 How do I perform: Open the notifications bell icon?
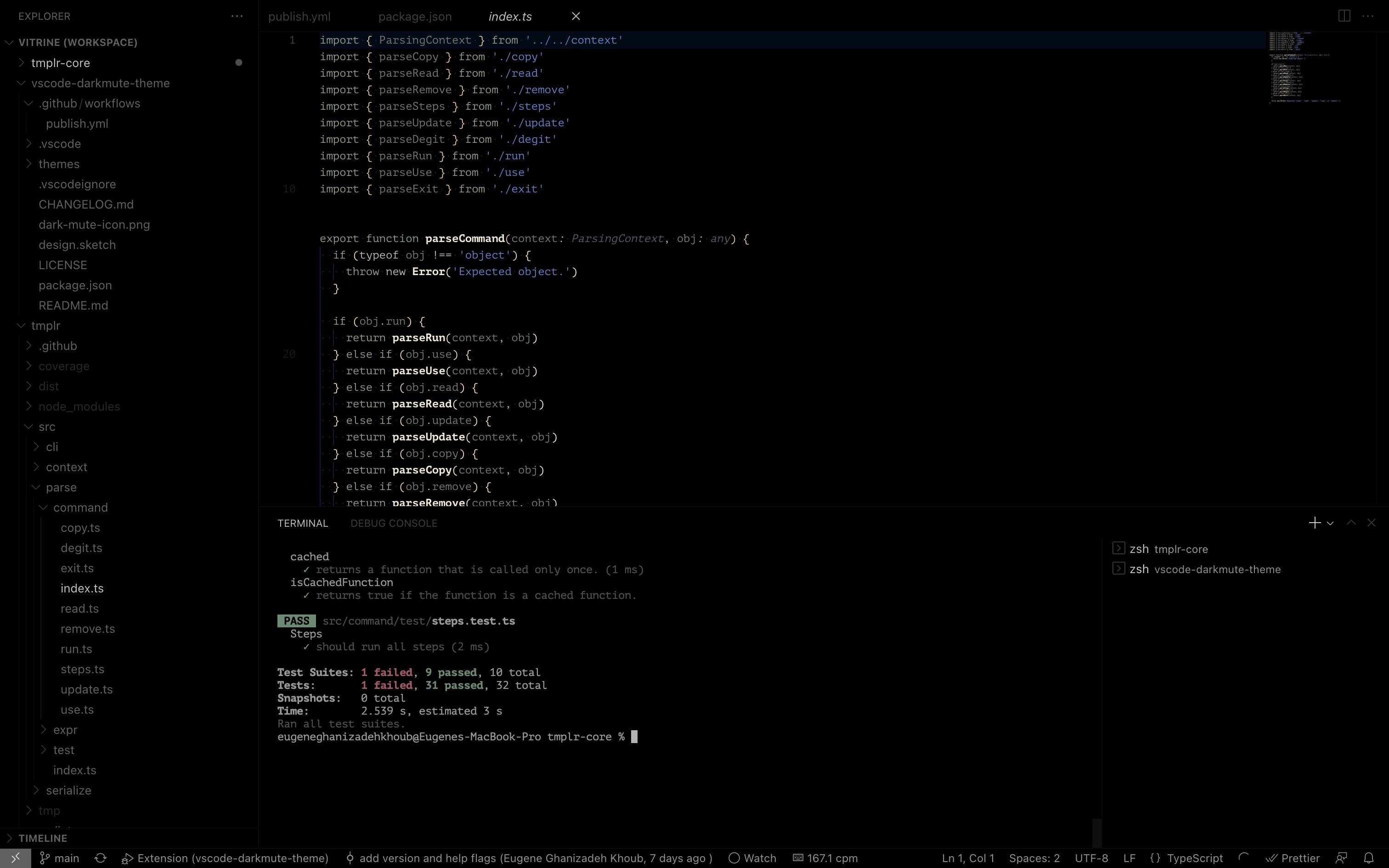click(x=1369, y=858)
